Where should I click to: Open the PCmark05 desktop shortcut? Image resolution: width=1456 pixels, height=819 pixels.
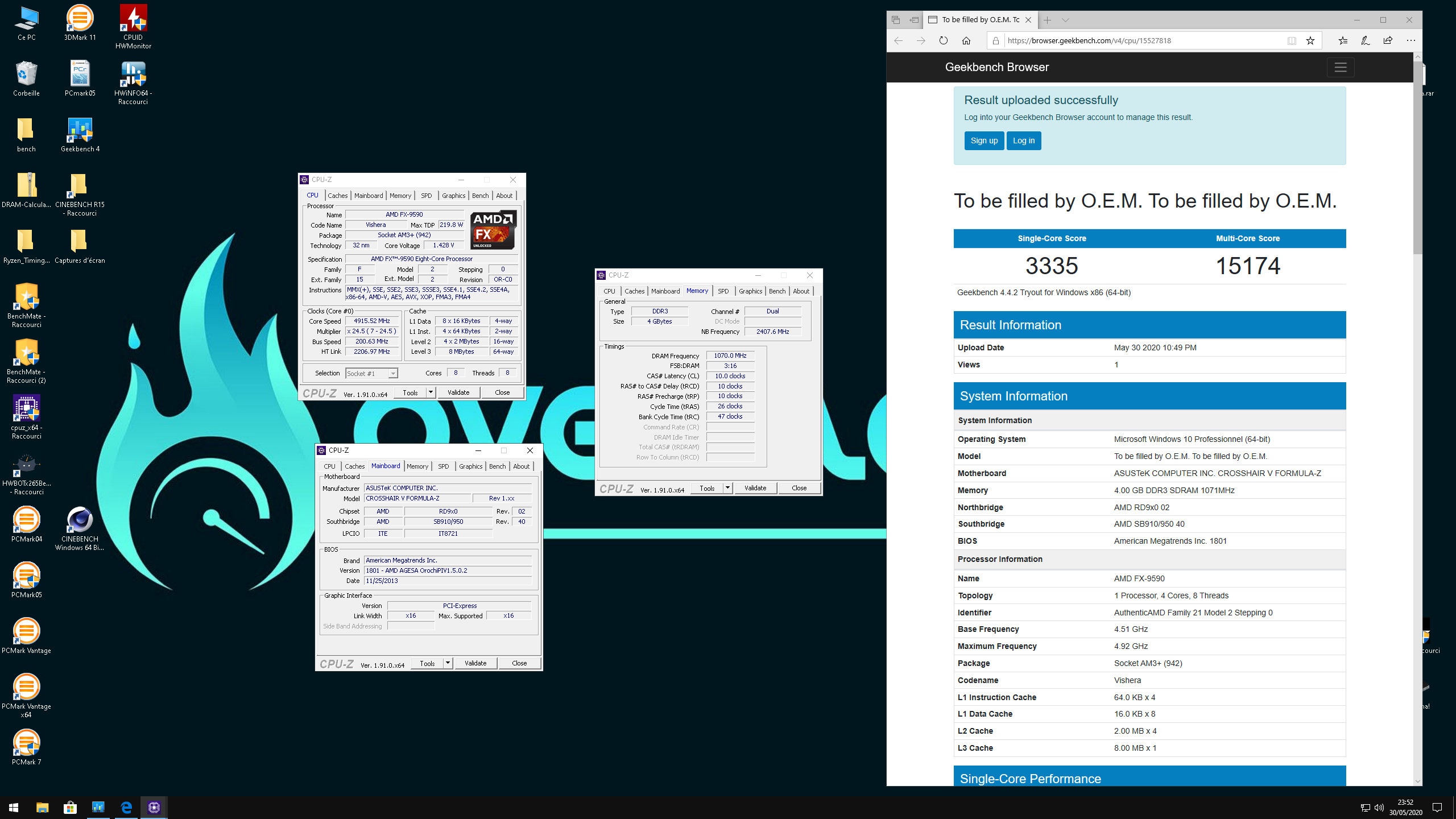point(80,78)
